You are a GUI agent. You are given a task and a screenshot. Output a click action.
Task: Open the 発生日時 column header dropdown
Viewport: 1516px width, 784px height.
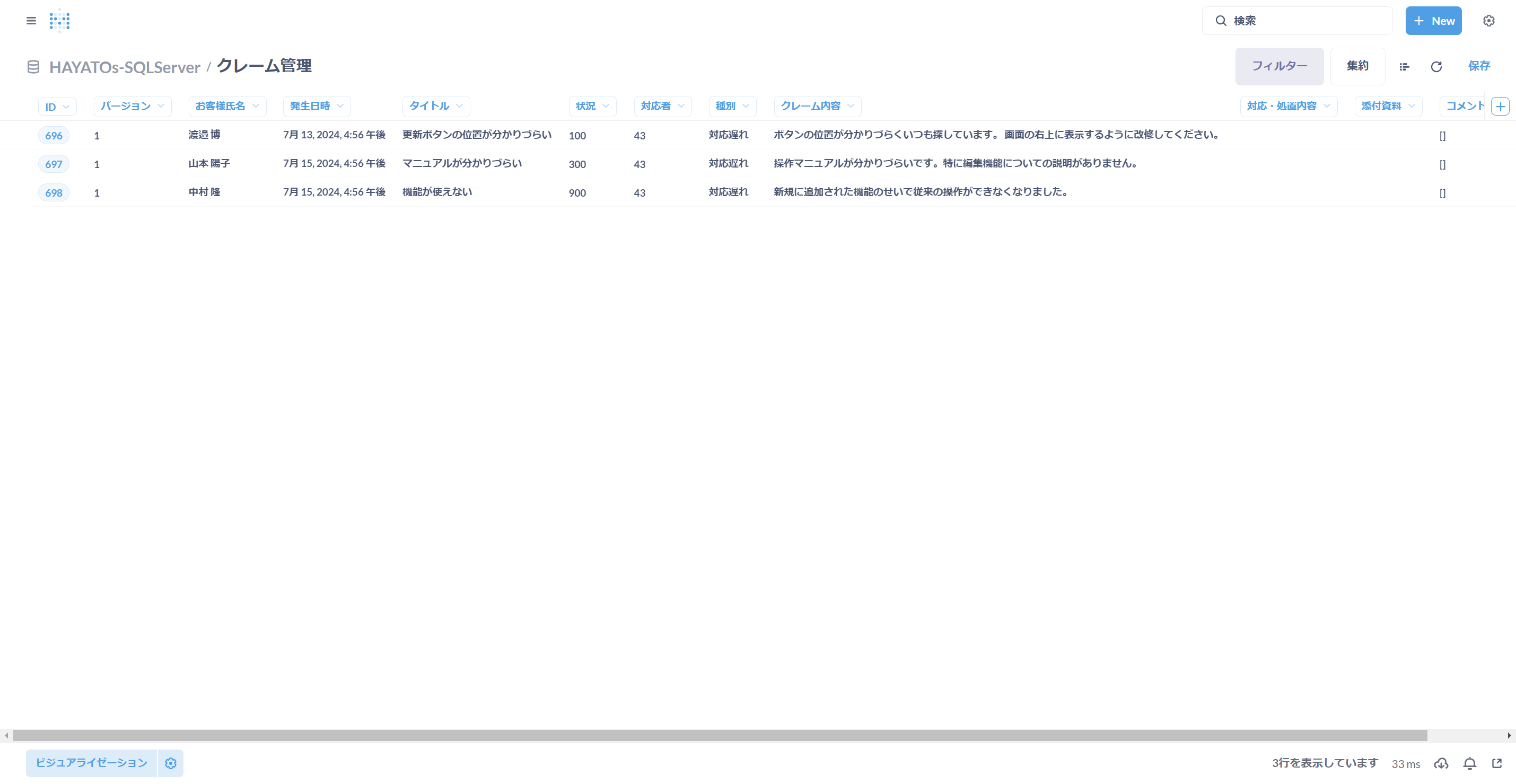317,106
